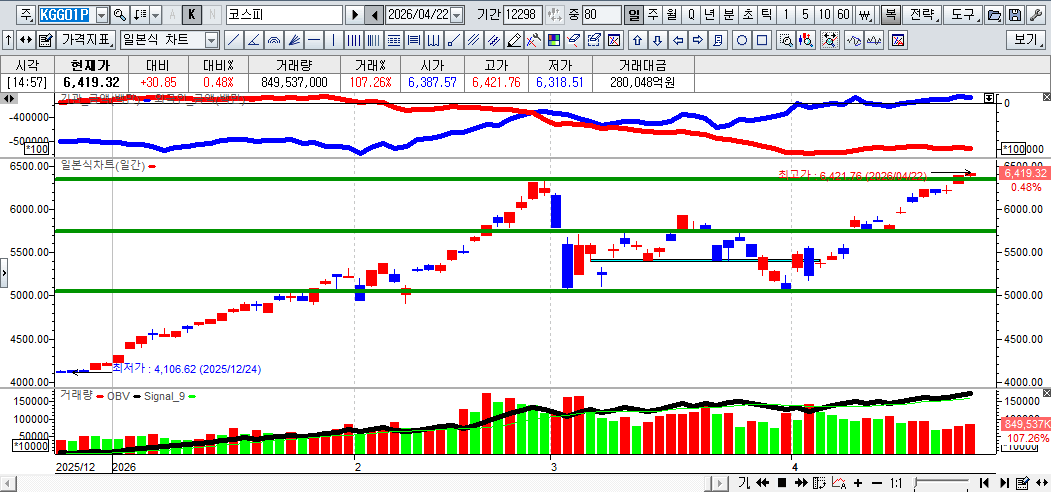Expand the 일본식 차트 chart type dropdown
The height and width of the screenshot is (492, 1051).
211,40
